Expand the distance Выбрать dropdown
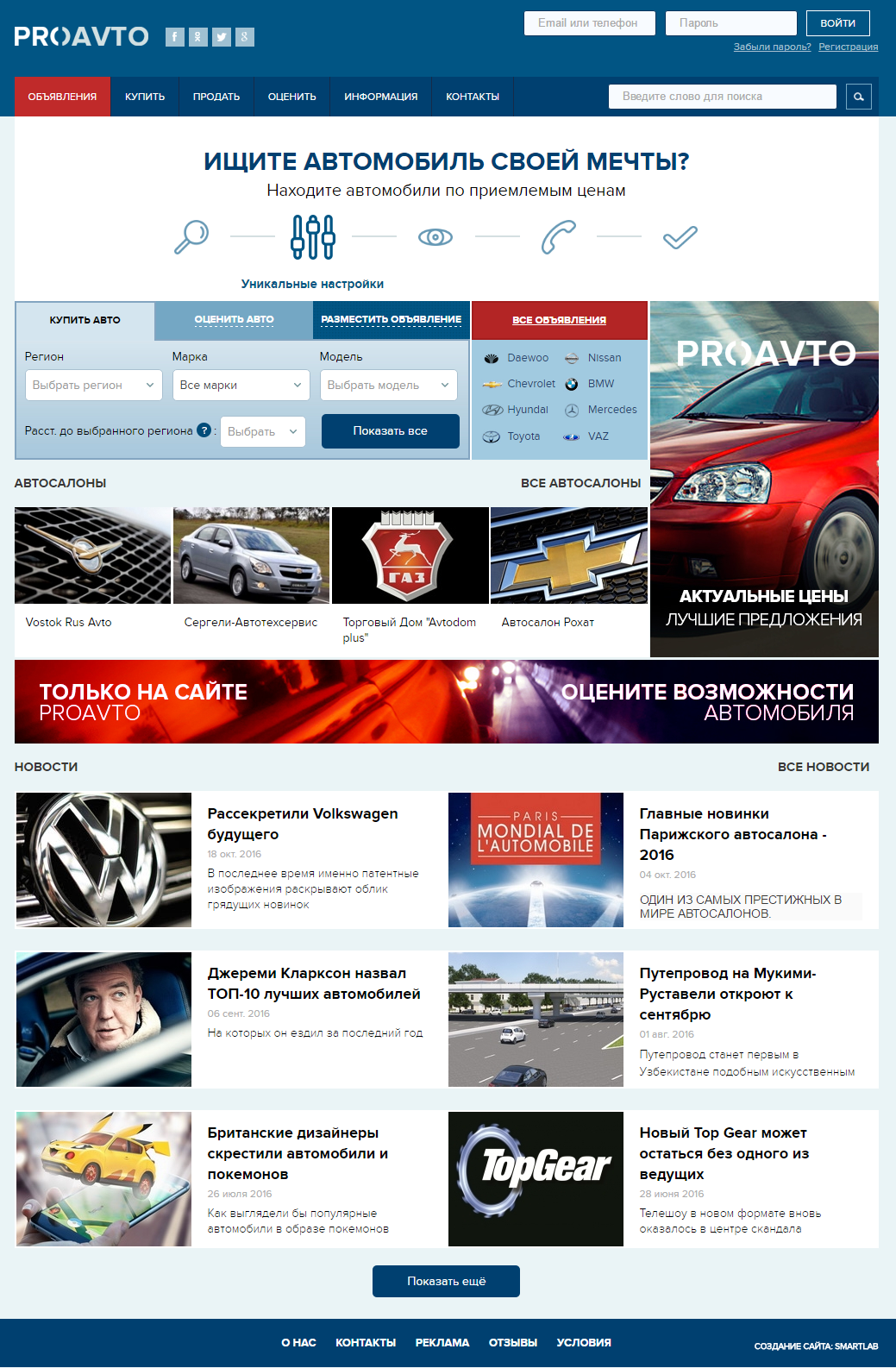The width and height of the screenshot is (896, 1368). pos(263,431)
